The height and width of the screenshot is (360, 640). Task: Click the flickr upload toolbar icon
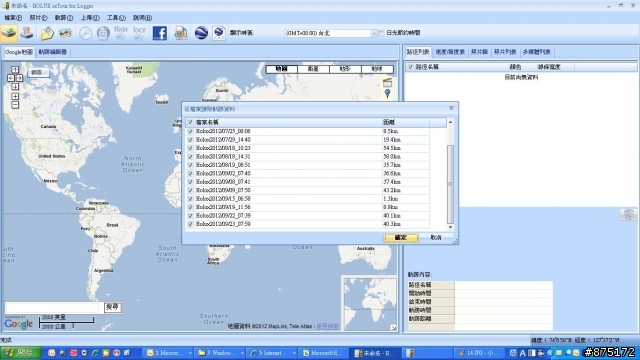121,33
